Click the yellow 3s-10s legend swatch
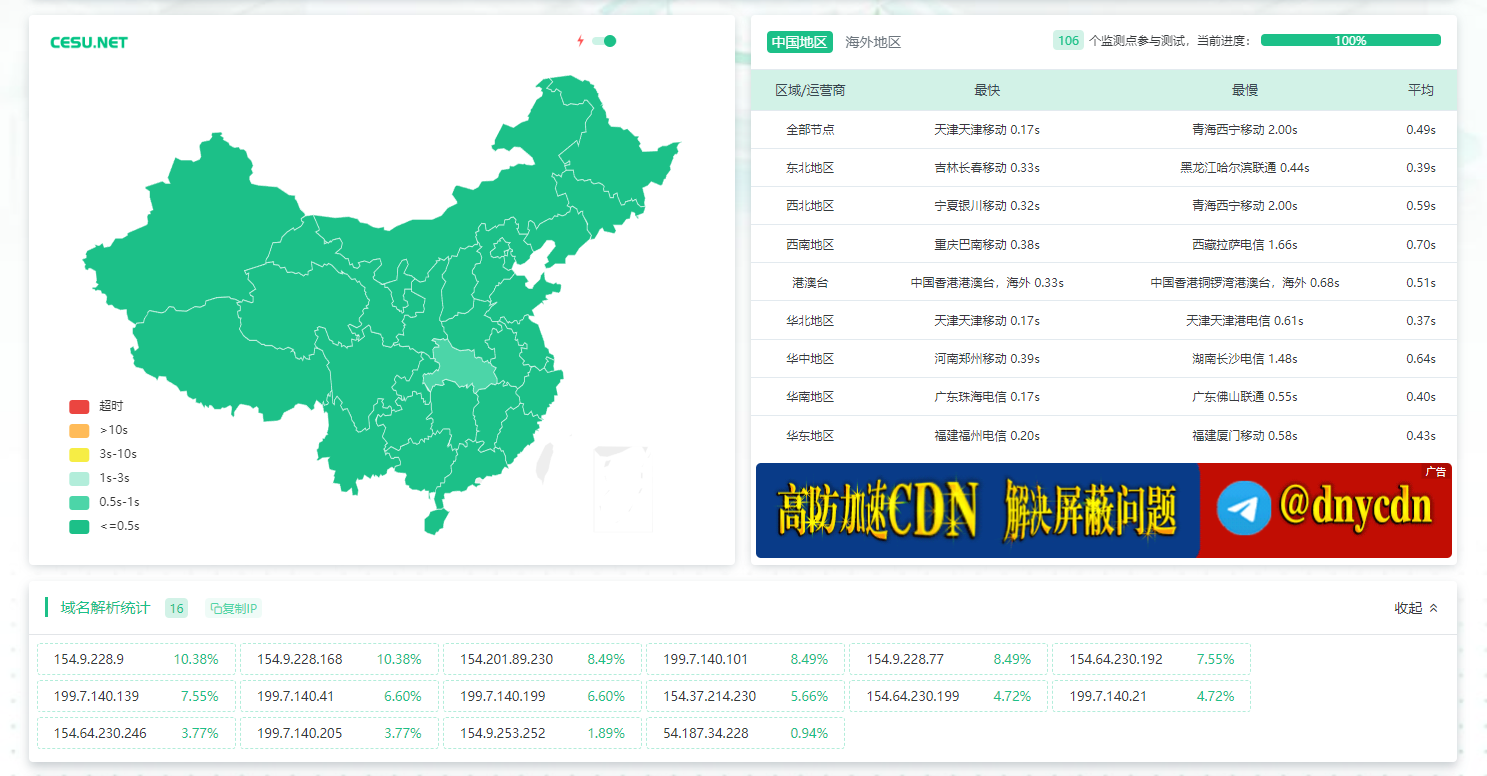 coord(79,455)
